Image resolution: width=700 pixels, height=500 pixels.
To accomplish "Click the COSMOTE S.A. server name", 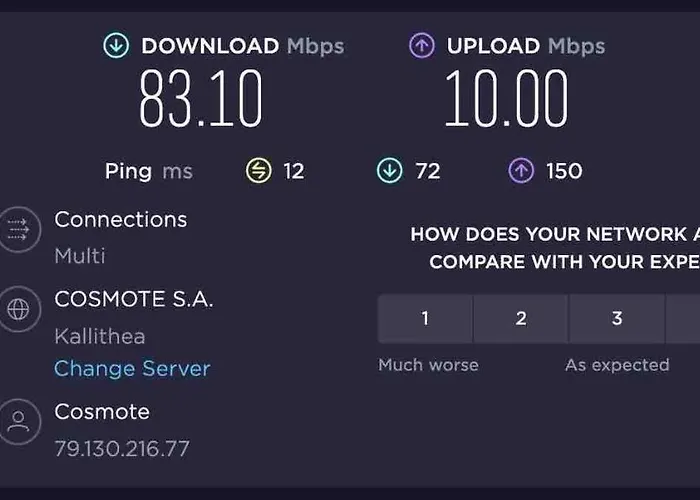I will [134, 299].
